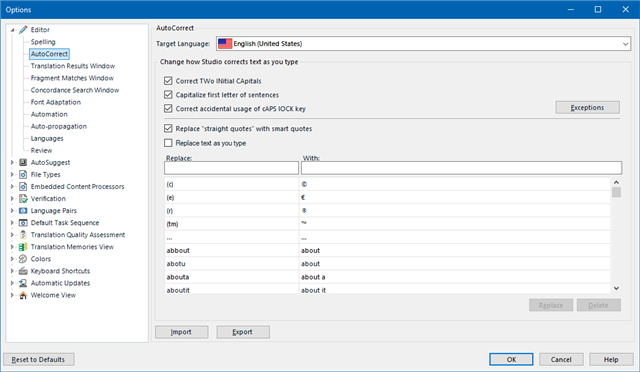Expand the Keyboard Shortcuts node
Image resolution: width=640 pixels, height=372 pixels.
(x=12, y=271)
